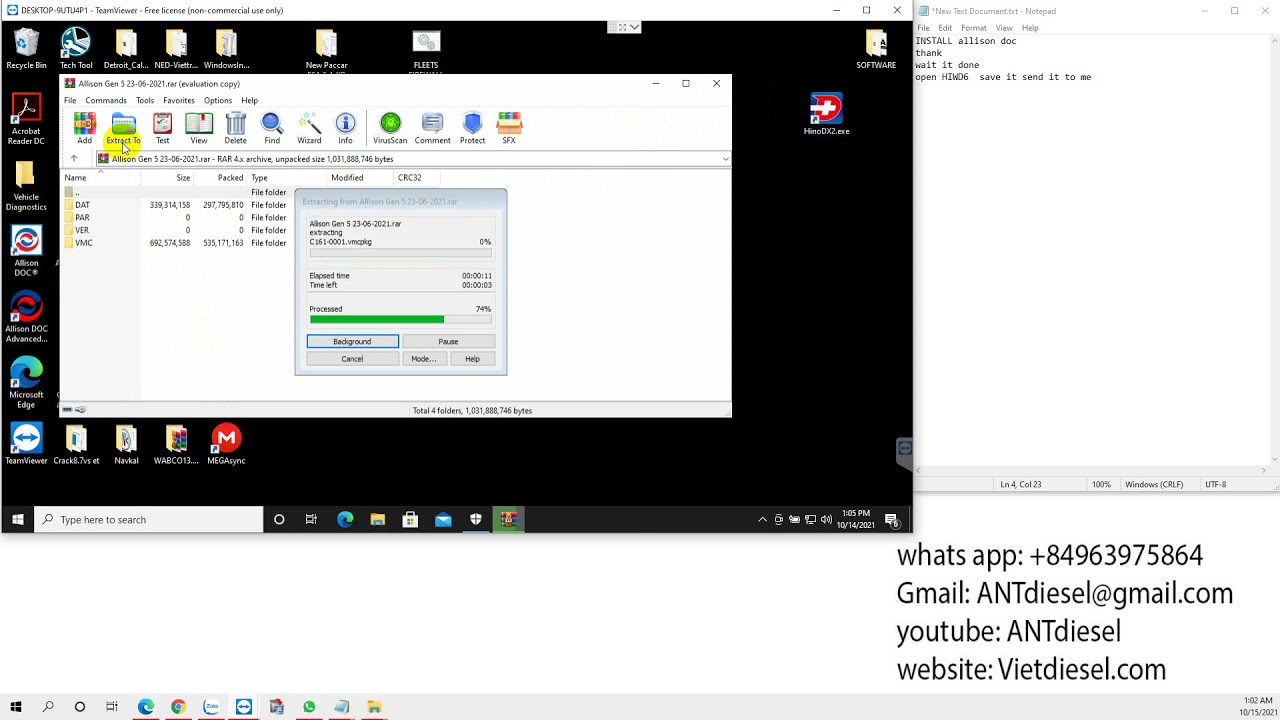Show hidden icons in the remote system tray

pyautogui.click(x=762, y=520)
